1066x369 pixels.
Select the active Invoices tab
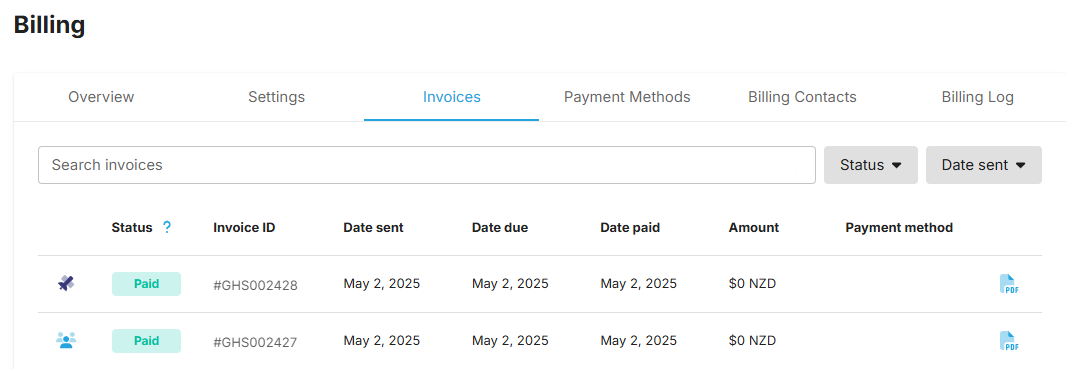(x=451, y=97)
